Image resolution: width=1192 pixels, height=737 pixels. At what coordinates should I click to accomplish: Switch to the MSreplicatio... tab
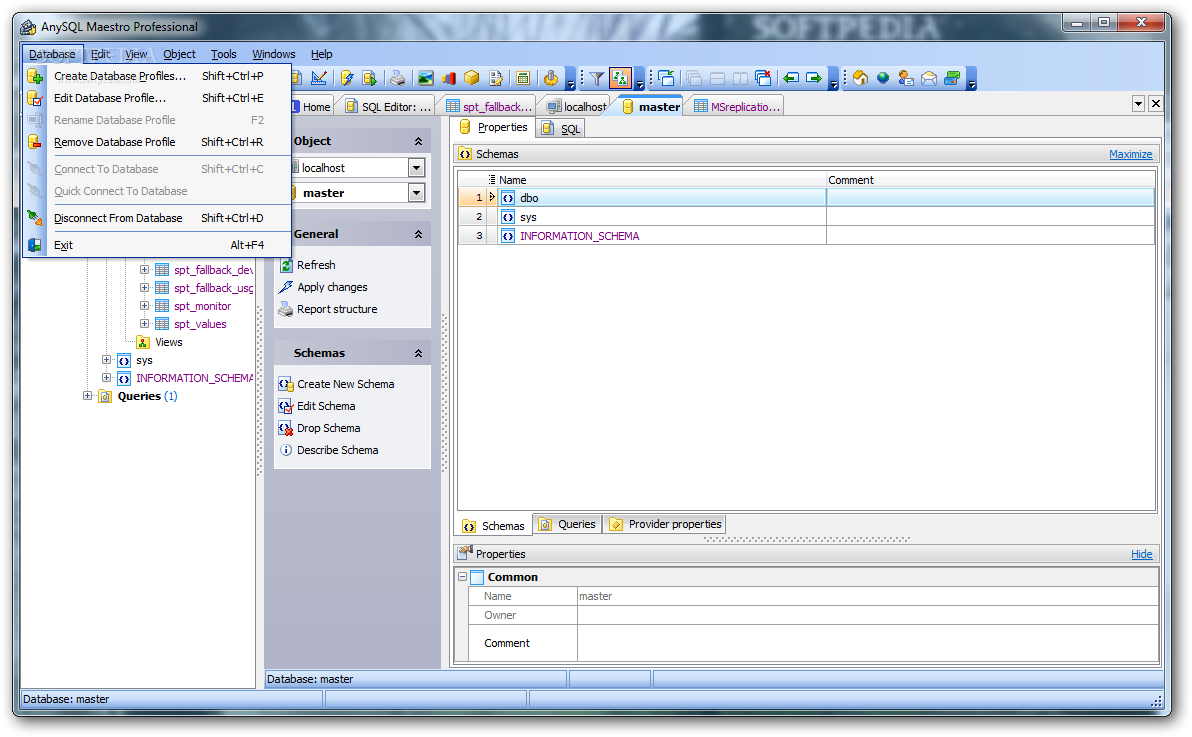737,106
